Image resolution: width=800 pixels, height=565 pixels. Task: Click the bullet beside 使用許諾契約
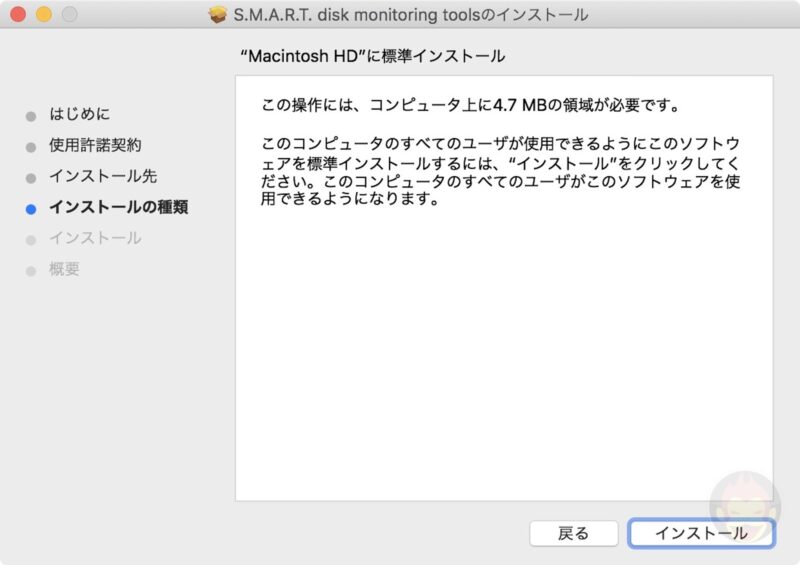point(31,146)
